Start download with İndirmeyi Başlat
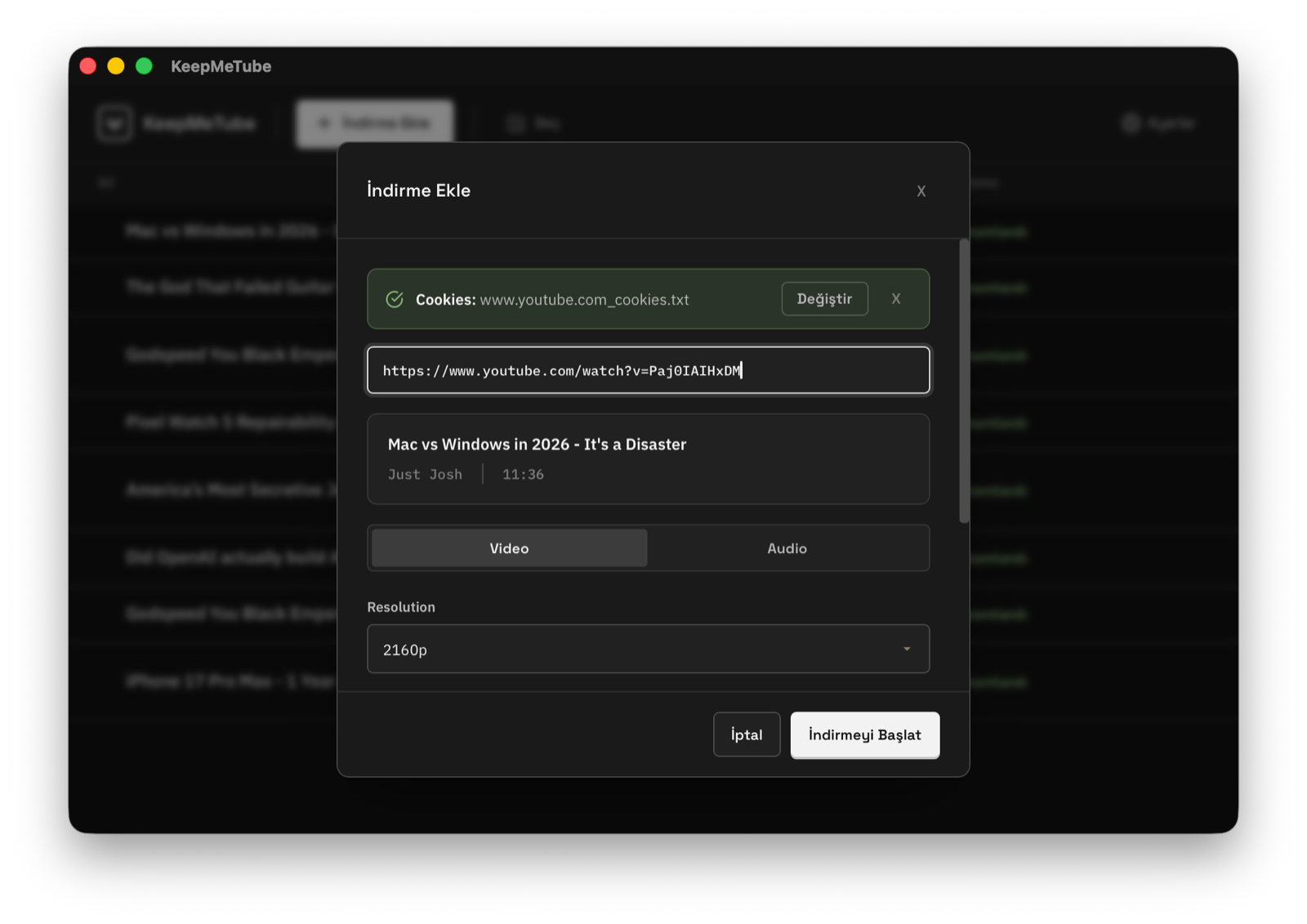 coord(865,734)
